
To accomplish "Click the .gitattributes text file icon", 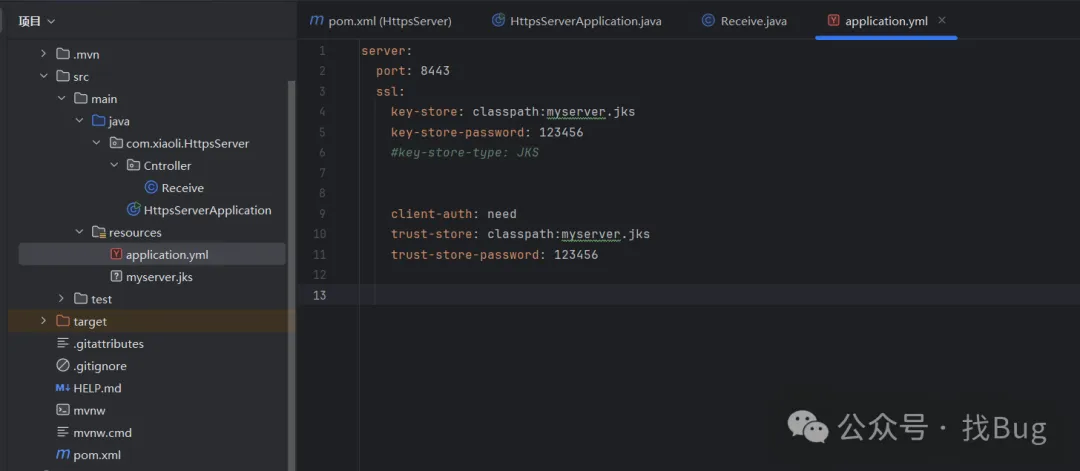I will [x=63, y=343].
